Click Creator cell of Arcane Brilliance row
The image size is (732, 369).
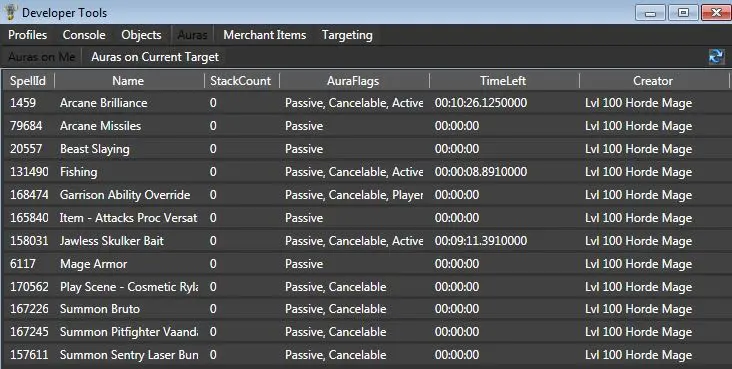(x=638, y=103)
